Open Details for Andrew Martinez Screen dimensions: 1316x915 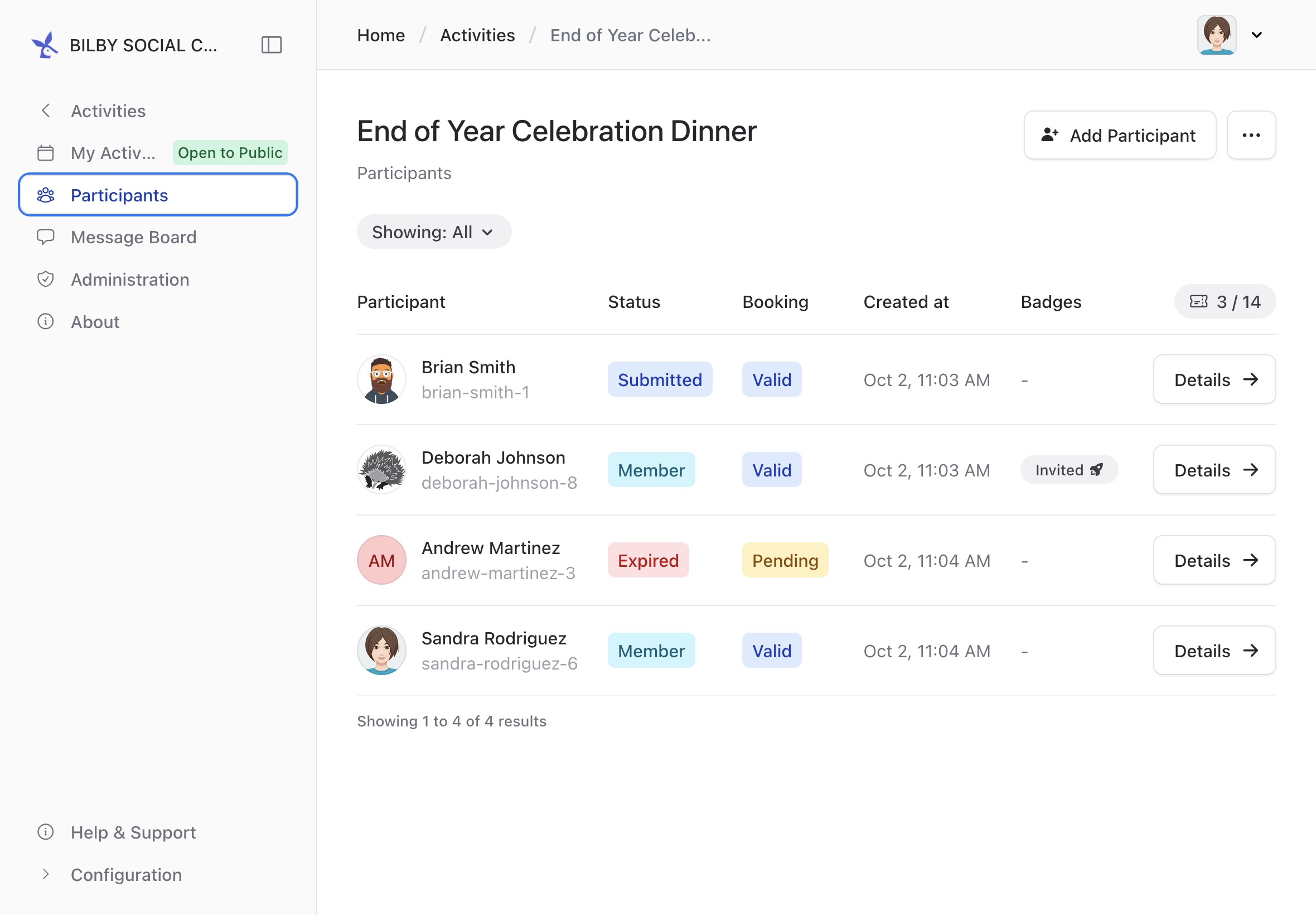[1214, 560]
